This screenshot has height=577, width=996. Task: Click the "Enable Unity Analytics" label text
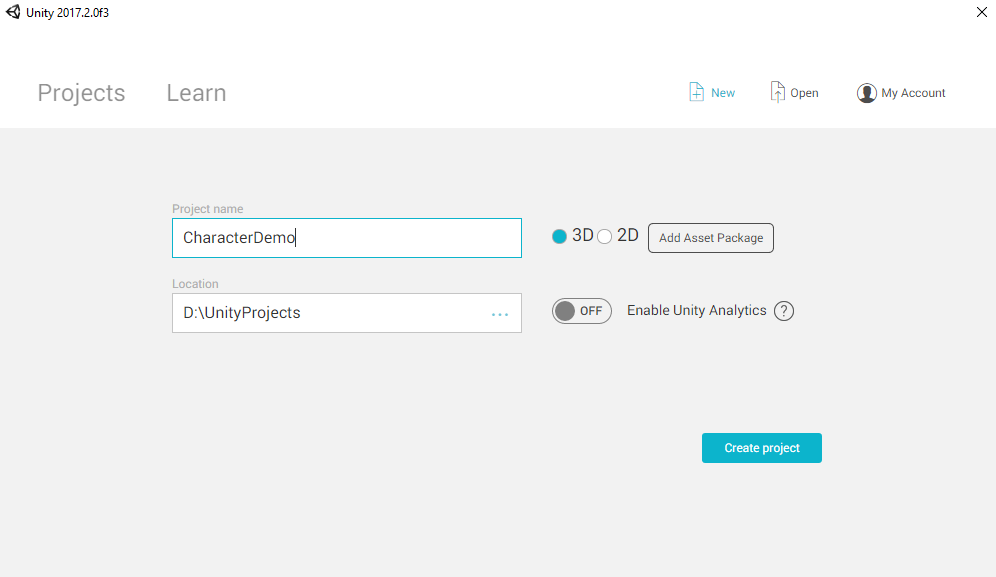click(697, 310)
